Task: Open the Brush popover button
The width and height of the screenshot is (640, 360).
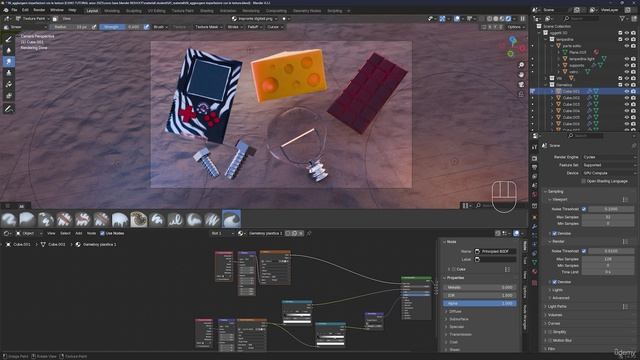Action: click(x=160, y=27)
